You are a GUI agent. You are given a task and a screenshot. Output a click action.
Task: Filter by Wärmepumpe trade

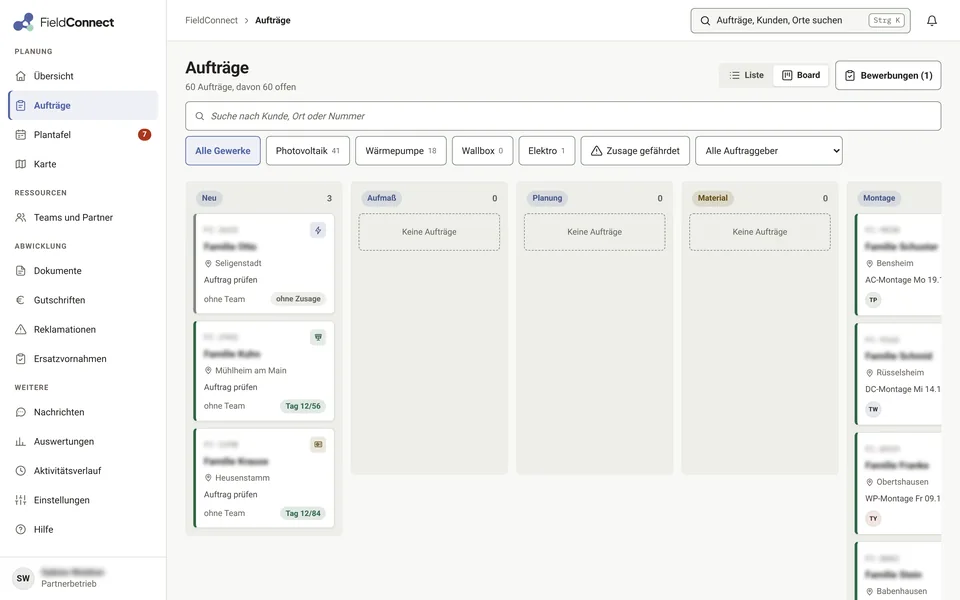pos(401,151)
